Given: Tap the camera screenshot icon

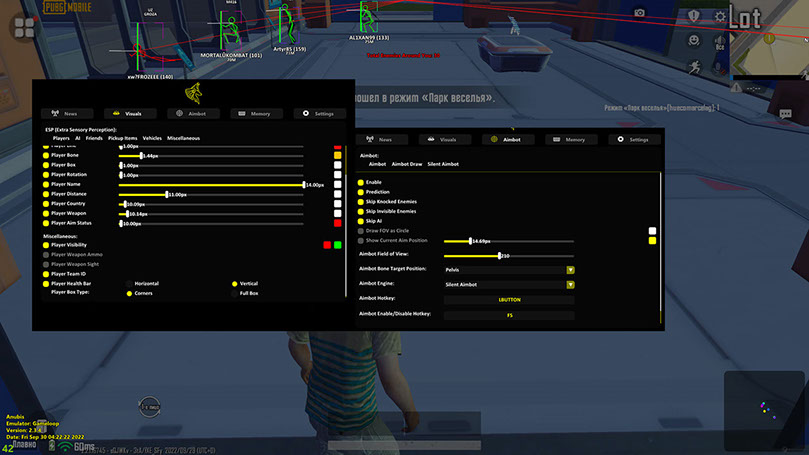Looking at the screenshot, I should (639, 14).
